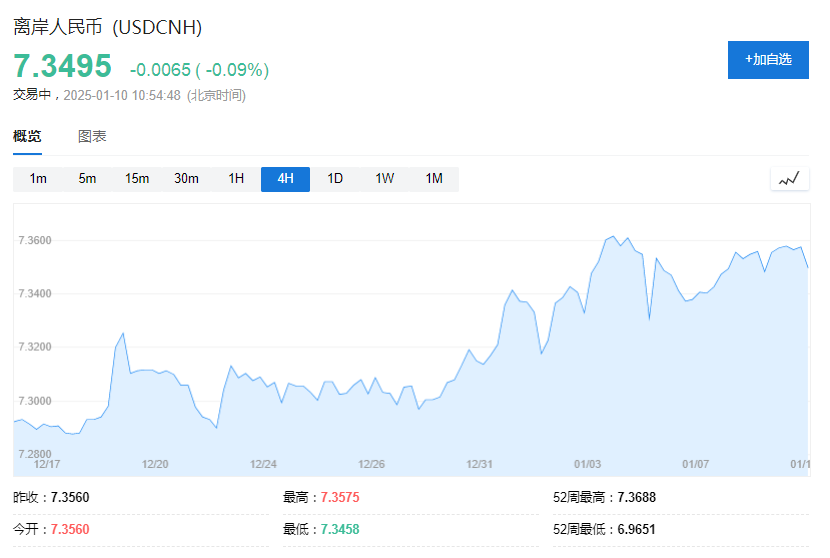This screenshot has height=558, width=830.
Task: Switch chart to 1D interval
Action: [335, 179]
